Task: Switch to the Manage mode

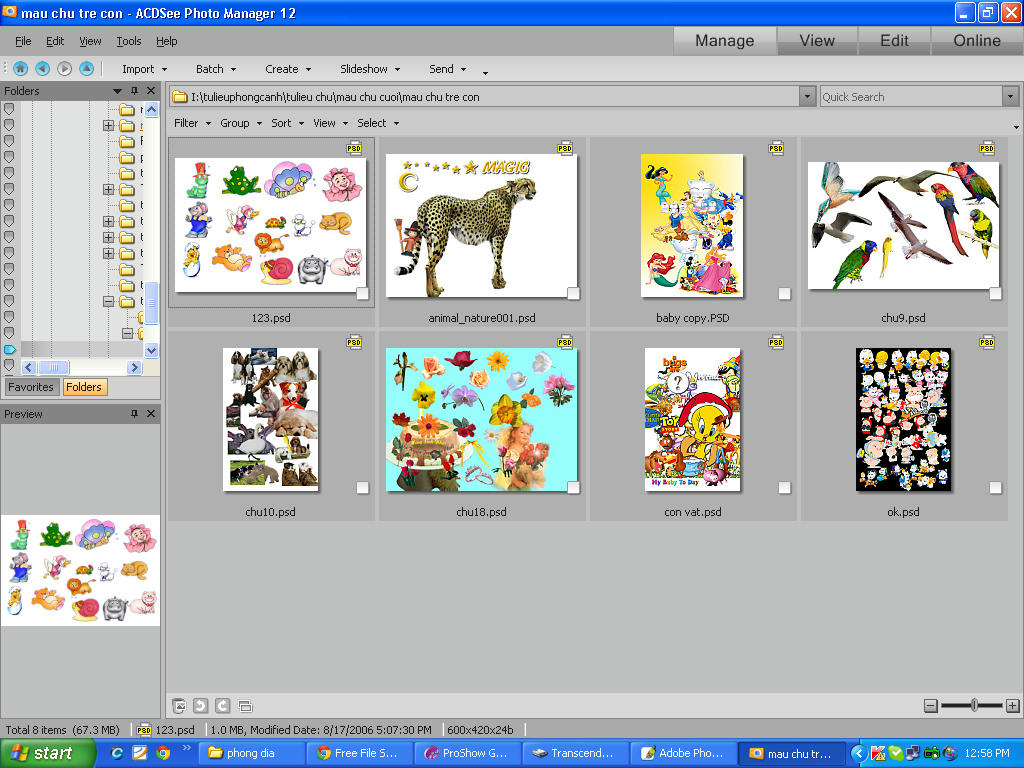Action: (x=724, y=40)
